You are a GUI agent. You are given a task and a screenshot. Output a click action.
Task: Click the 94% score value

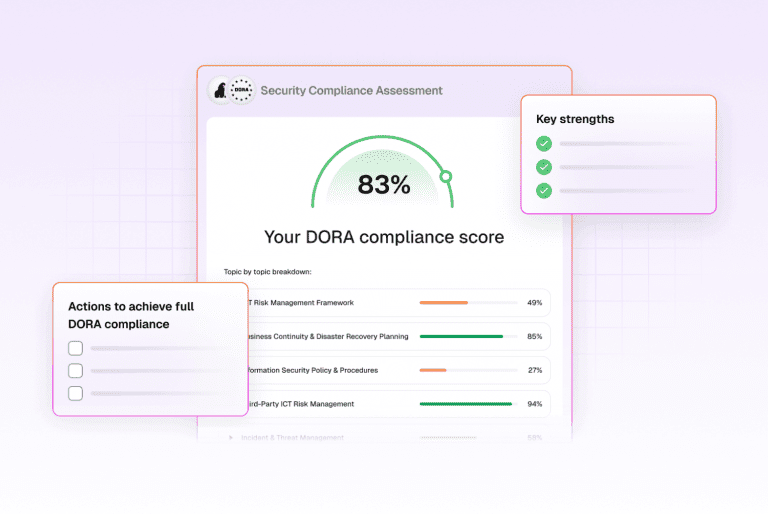point(534,404)
